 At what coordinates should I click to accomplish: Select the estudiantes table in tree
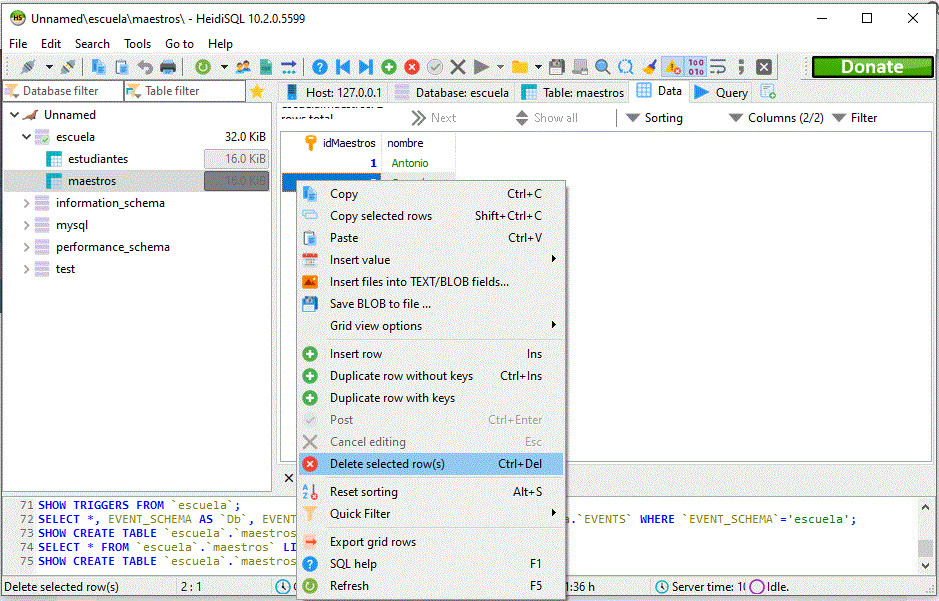[x=98, y=159]
